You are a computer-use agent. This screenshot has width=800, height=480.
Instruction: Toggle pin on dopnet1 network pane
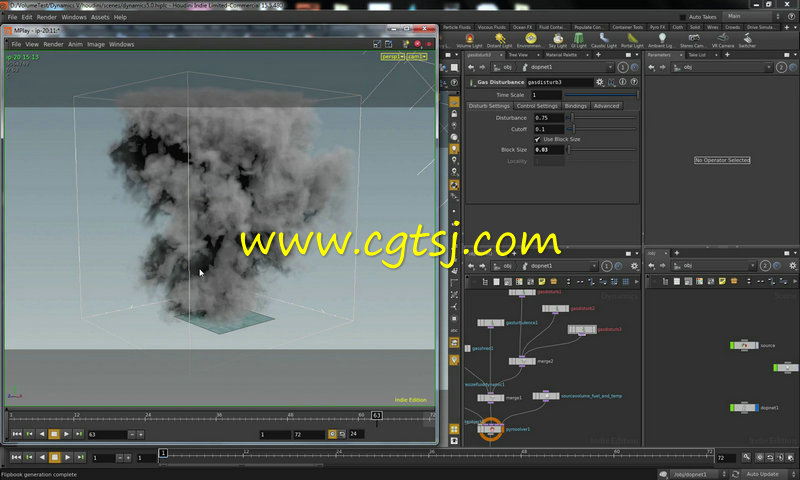coord(618,266)
